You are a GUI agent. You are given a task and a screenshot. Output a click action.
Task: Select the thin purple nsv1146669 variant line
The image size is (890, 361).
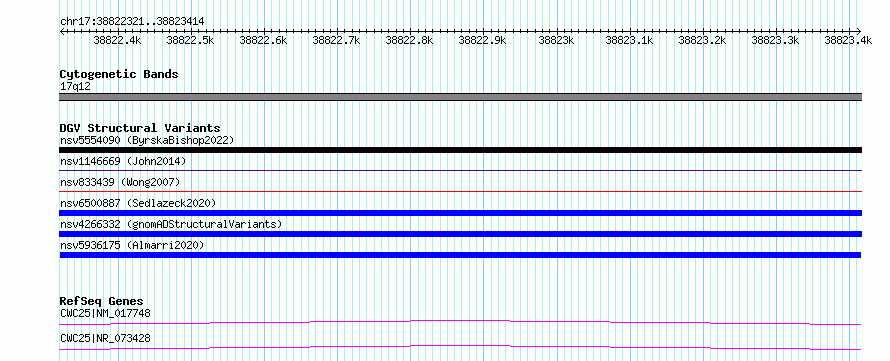tap(461, 170)
